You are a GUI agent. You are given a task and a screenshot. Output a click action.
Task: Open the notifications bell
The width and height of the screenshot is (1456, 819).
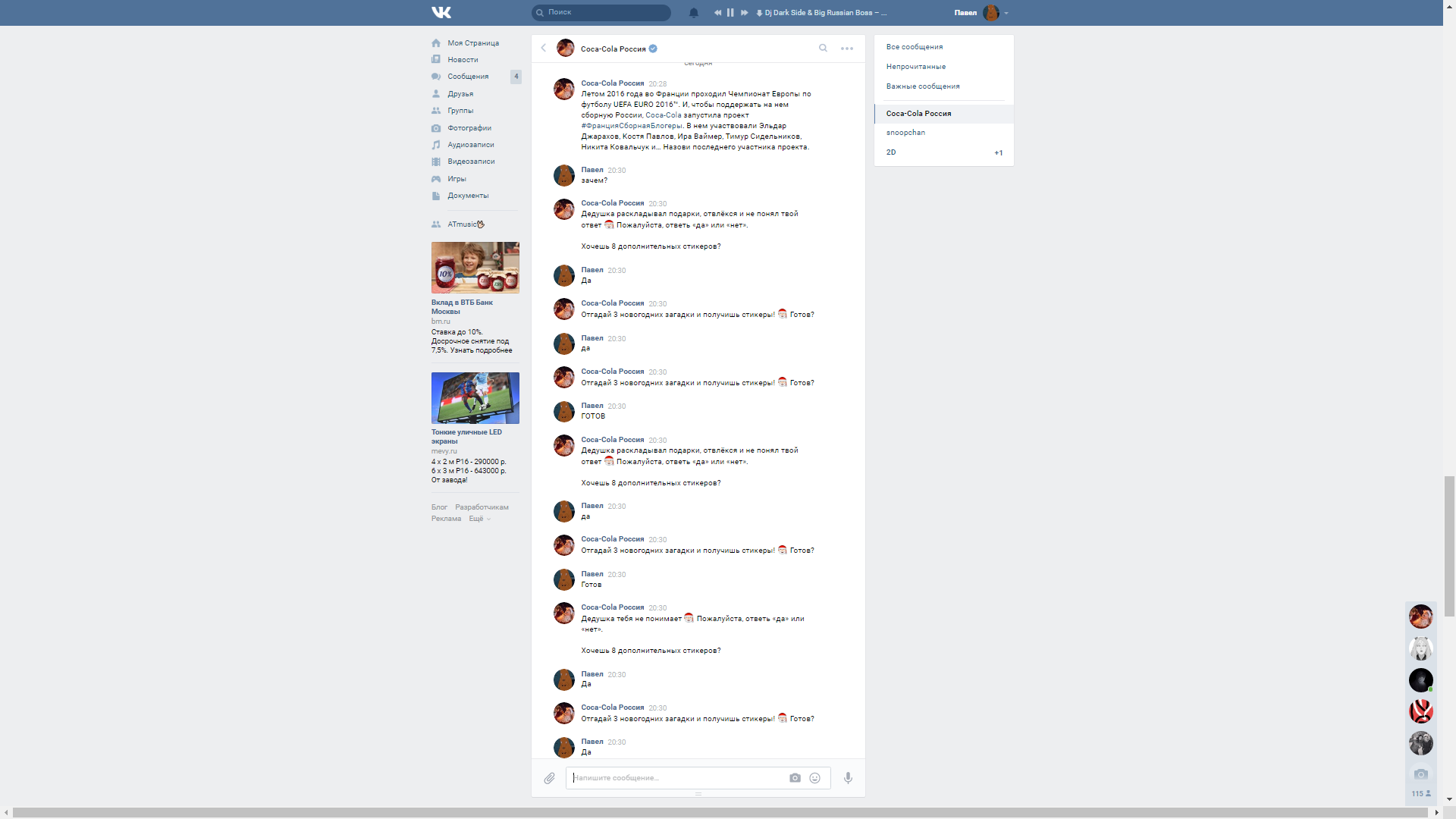[x=694, y=12]
